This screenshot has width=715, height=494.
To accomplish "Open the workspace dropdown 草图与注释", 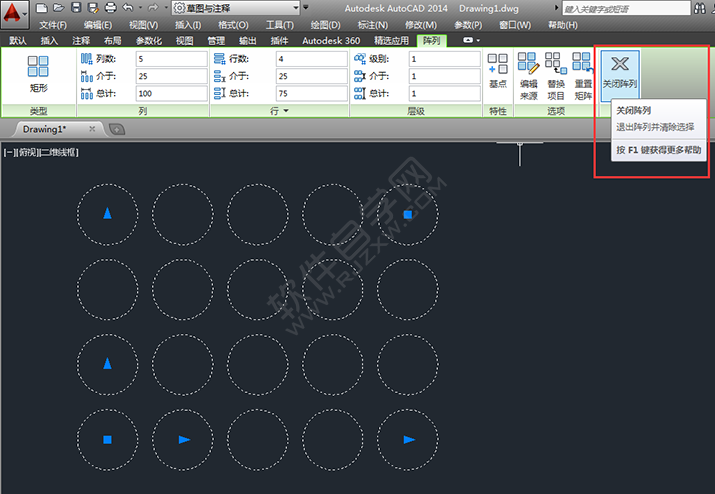I will tap(236, 8).
